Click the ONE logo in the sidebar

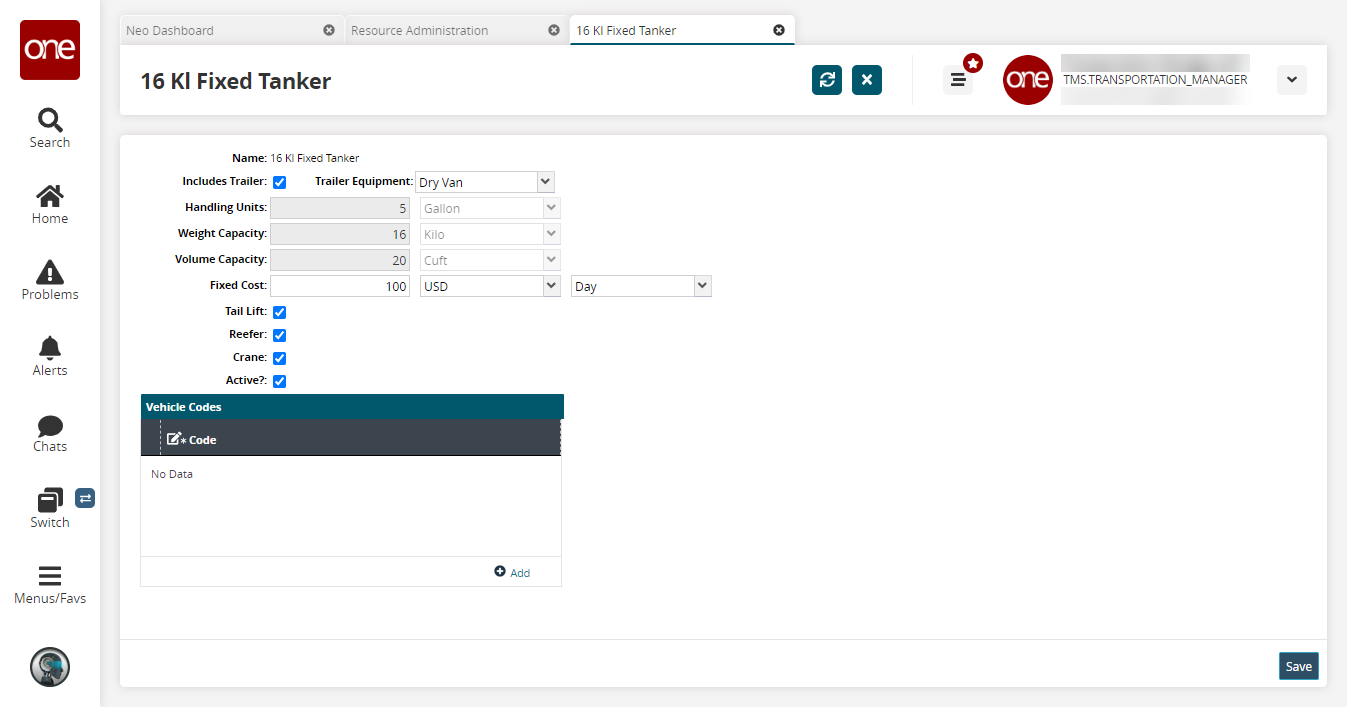pos(50,50)
